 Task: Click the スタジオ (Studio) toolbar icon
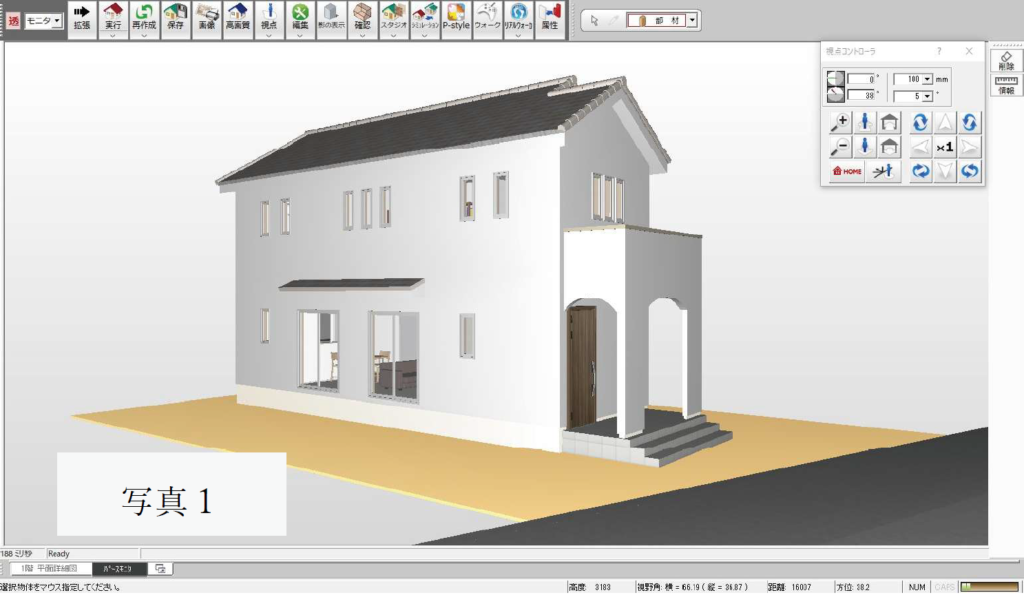[393, 17]
